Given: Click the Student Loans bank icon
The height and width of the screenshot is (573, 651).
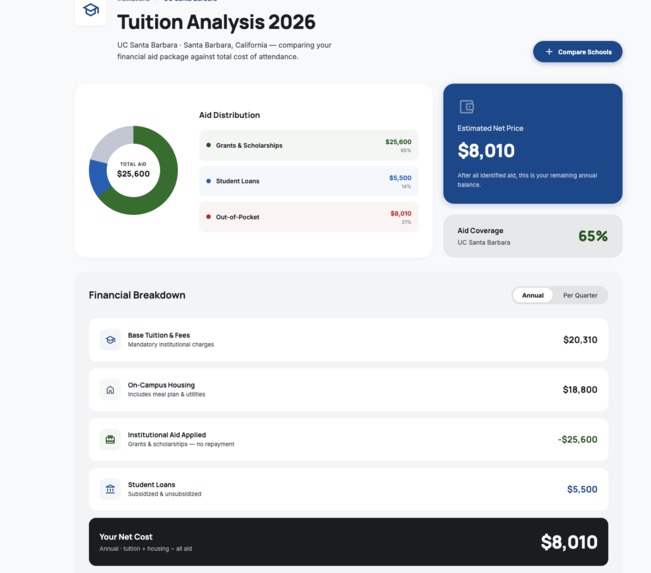Looking at the screenshot, I should click(110, 489).
